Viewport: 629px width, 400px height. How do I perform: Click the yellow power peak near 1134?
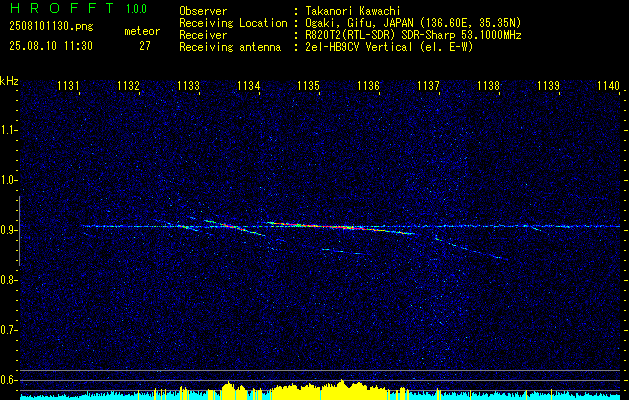228,389
